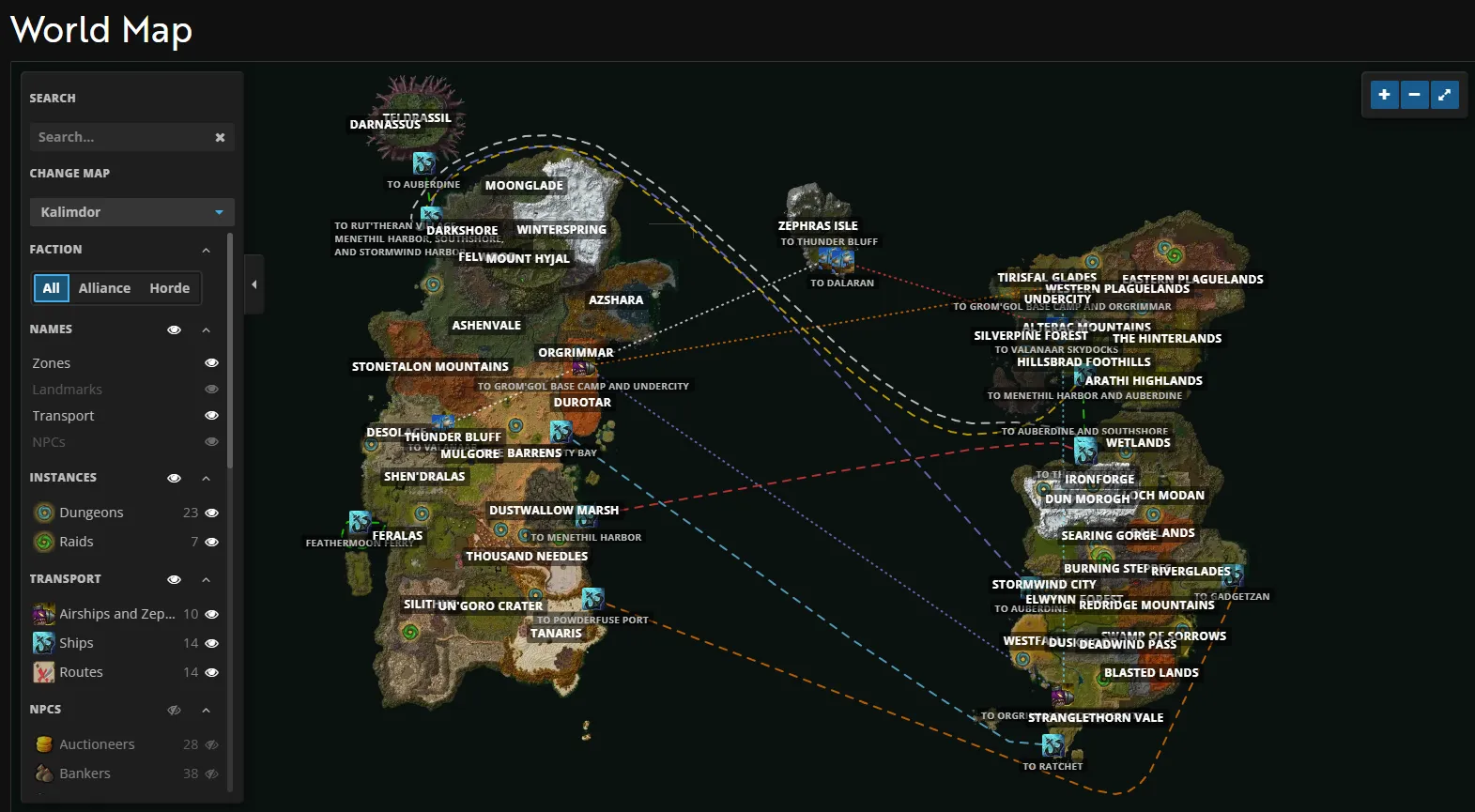The height and width of the screenshot is (812, 1475).
Task: Click the Search input field
Action: tap(120, 137)
